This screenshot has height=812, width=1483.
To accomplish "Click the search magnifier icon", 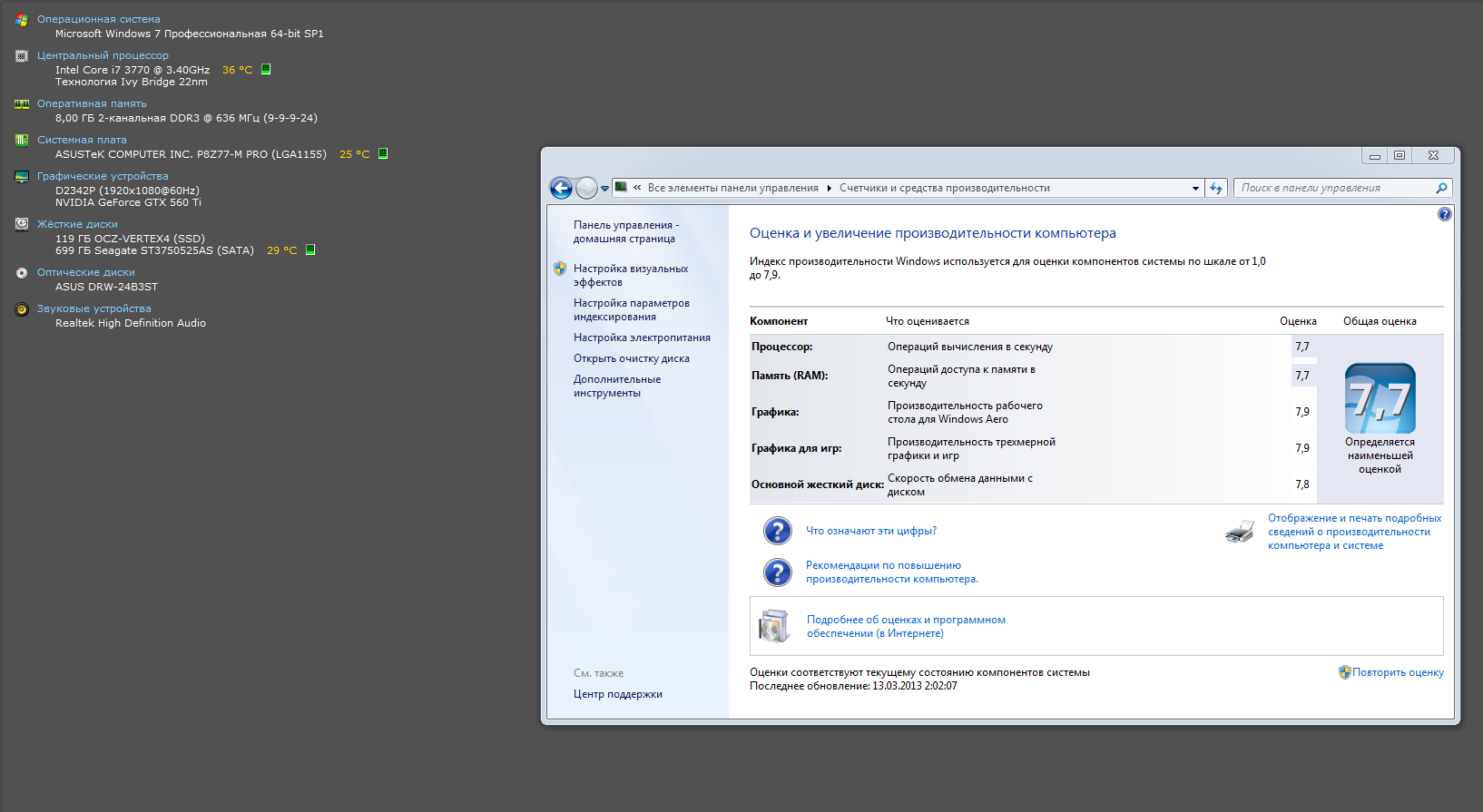I will coord(1441,188).
